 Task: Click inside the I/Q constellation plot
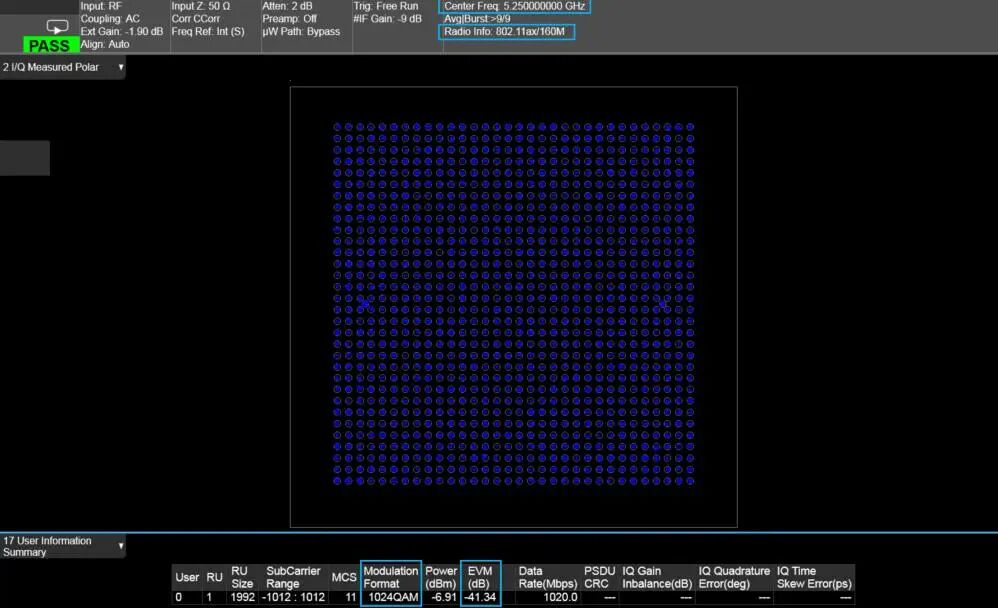[x=513, y=306]
